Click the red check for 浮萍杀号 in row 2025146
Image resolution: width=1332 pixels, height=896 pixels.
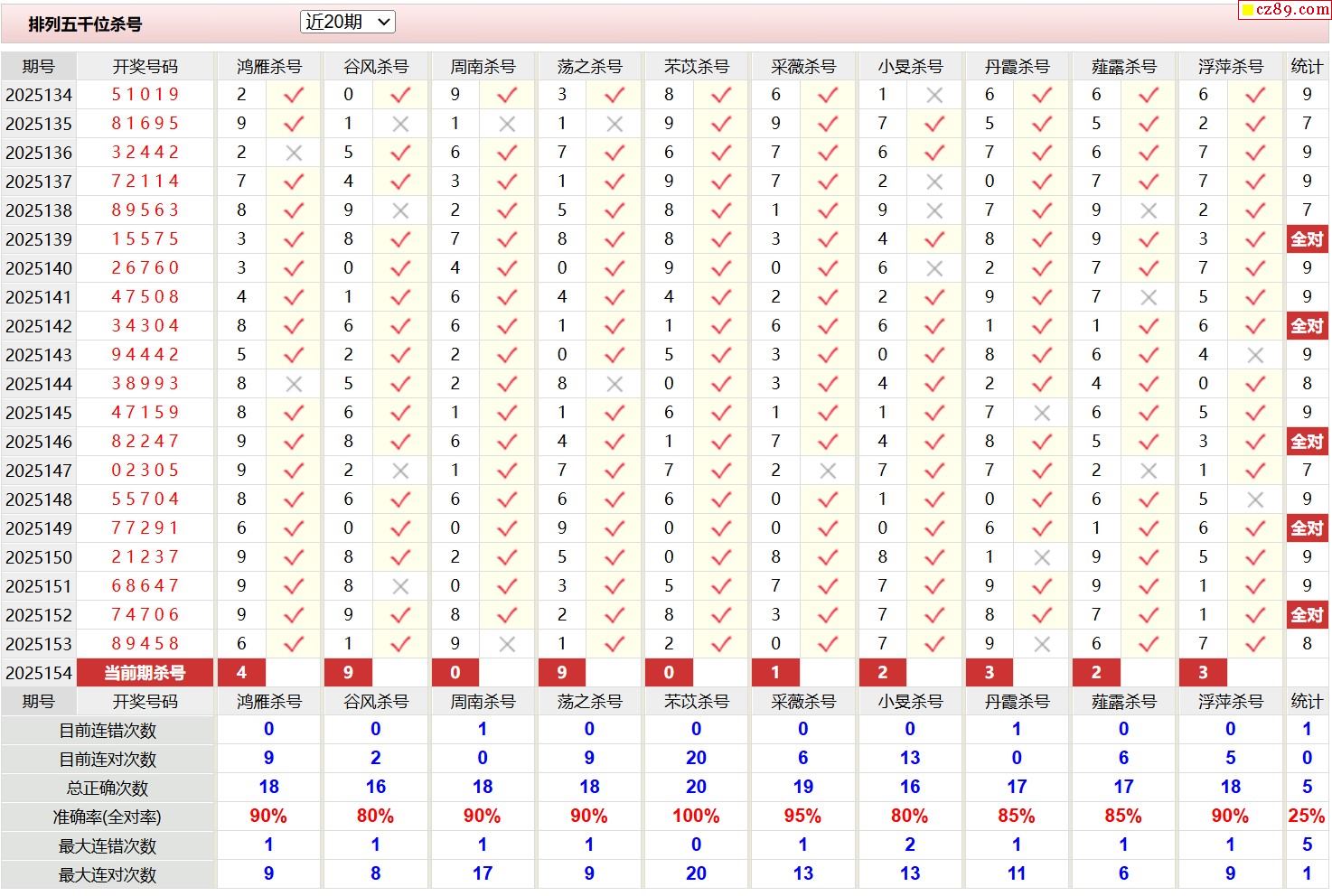point(1255,442)
